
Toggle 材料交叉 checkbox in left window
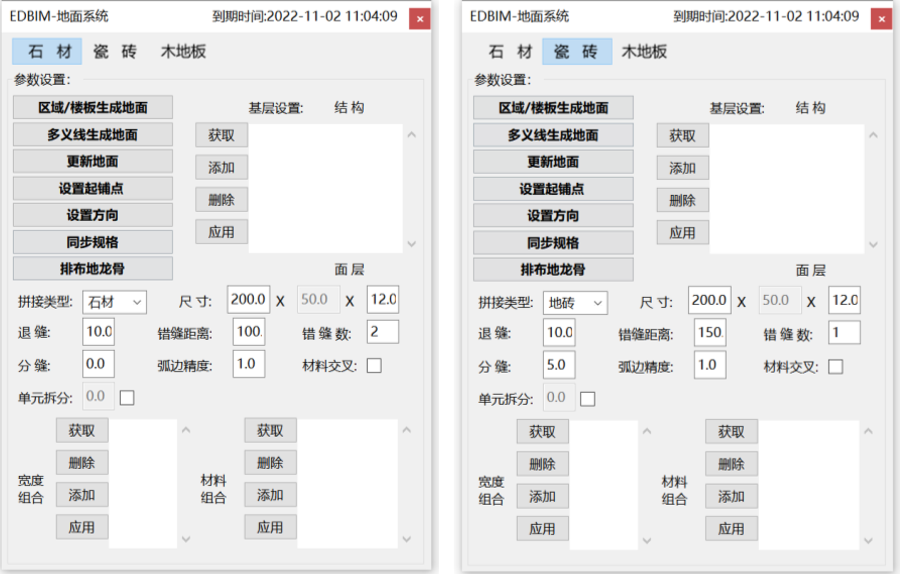374,366
